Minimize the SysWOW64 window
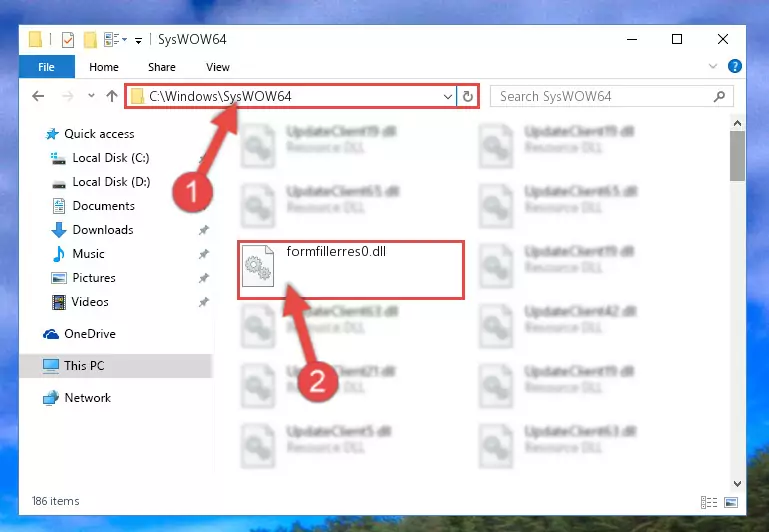 632,39
